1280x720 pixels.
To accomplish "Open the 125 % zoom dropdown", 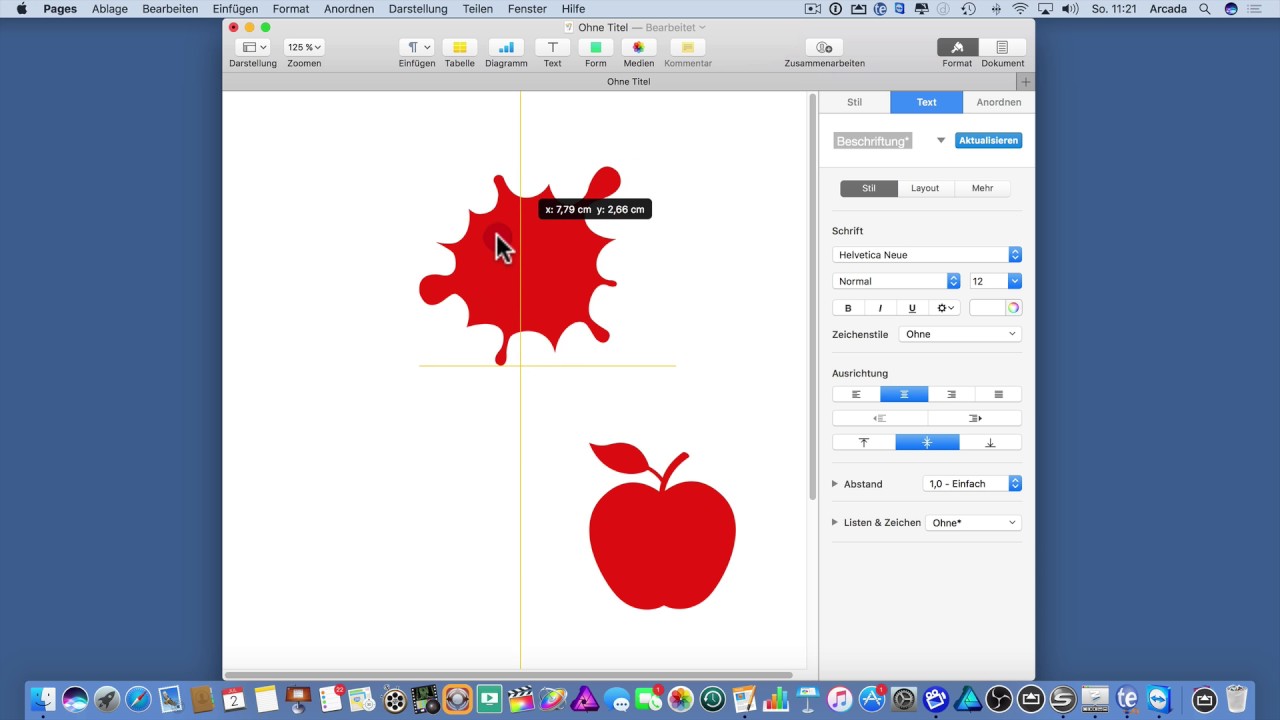I will click(304, 47).
